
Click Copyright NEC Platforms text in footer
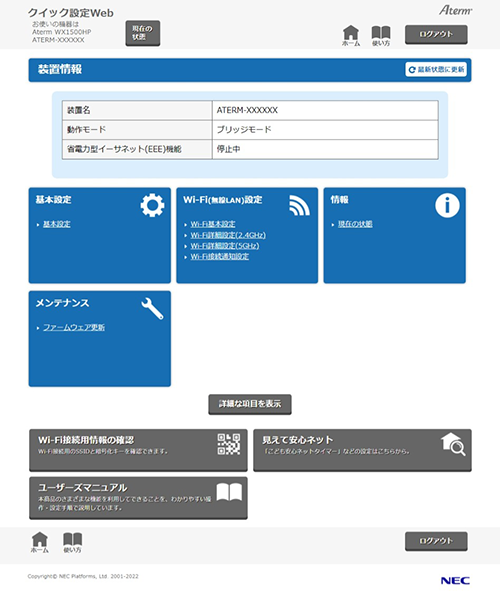pos(83,576)
